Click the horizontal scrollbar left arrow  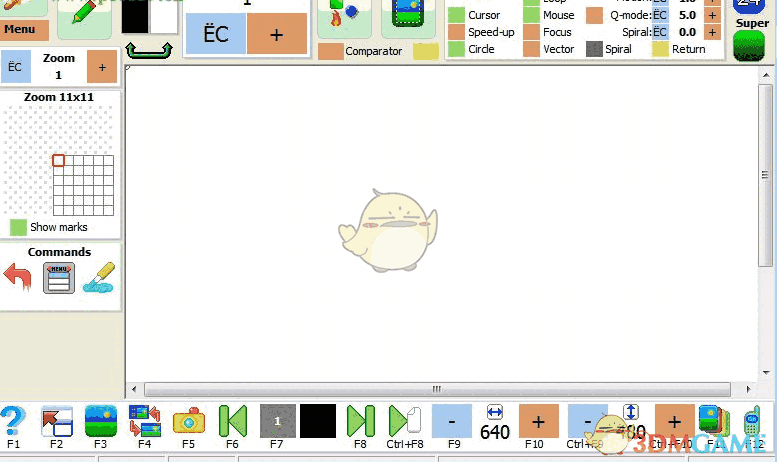134,389
